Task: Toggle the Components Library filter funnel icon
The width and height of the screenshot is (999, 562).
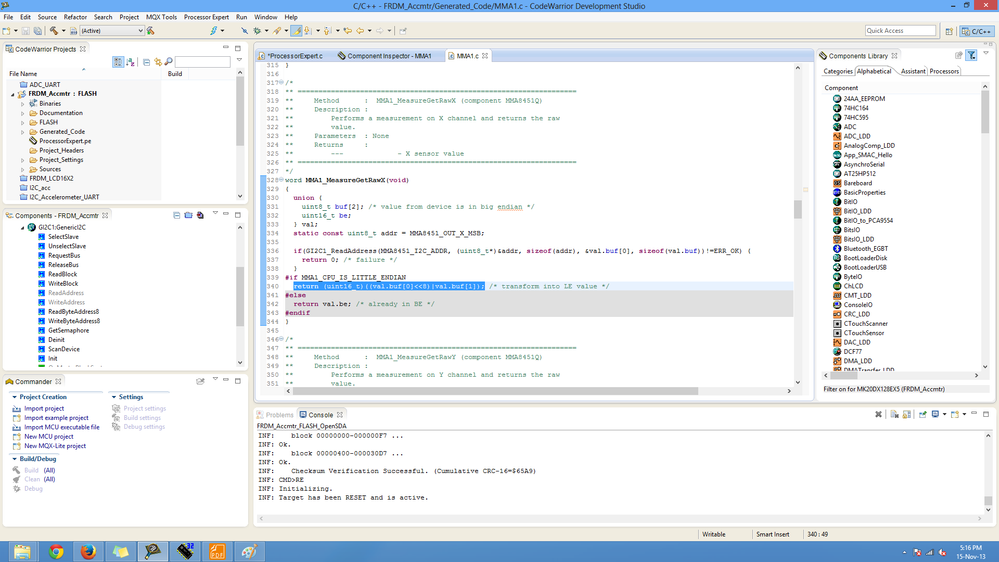Action: 972,55
